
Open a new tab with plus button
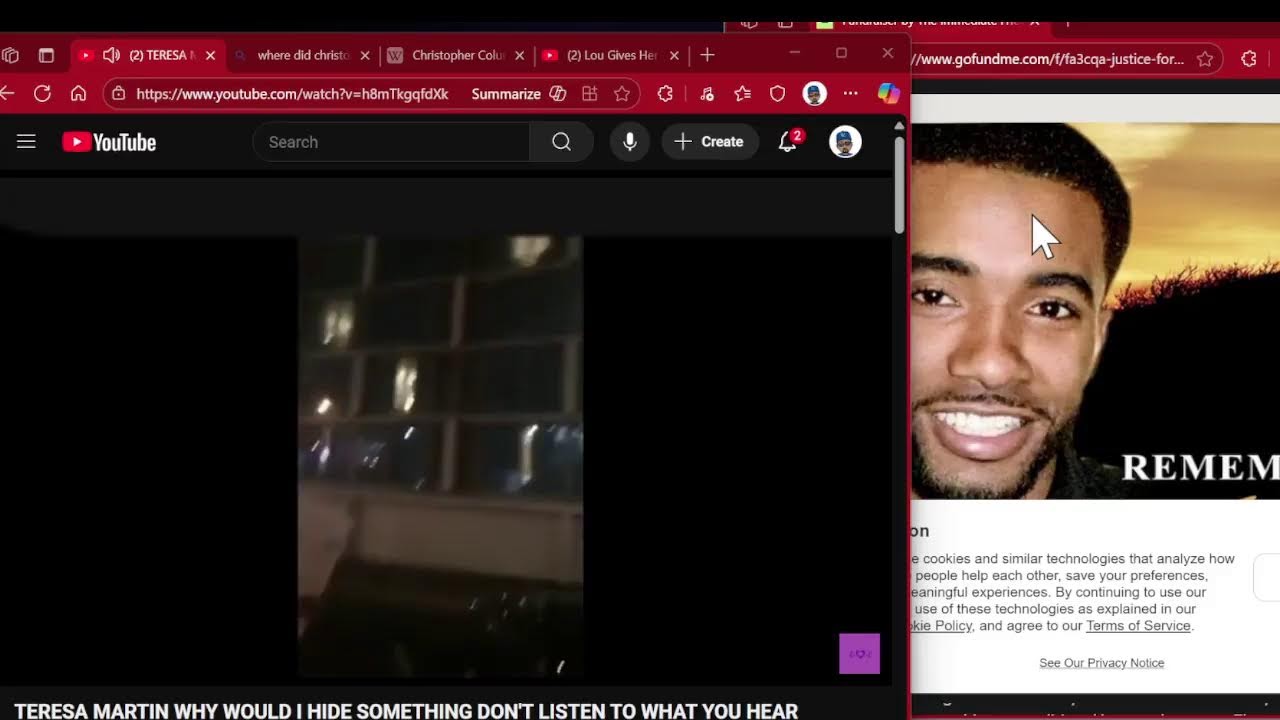707,55
